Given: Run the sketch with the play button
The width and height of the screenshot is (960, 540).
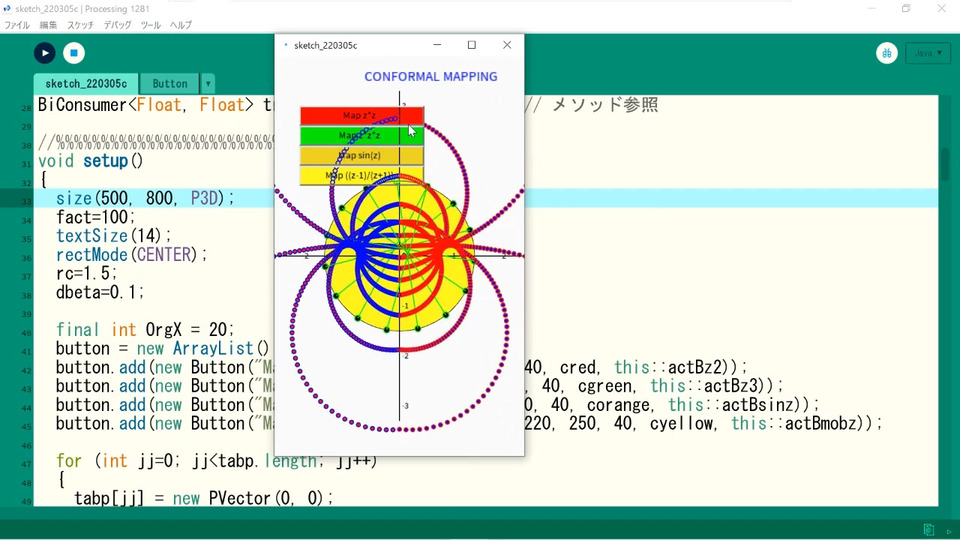Looking at the screenshot, I should pos(44,53).
